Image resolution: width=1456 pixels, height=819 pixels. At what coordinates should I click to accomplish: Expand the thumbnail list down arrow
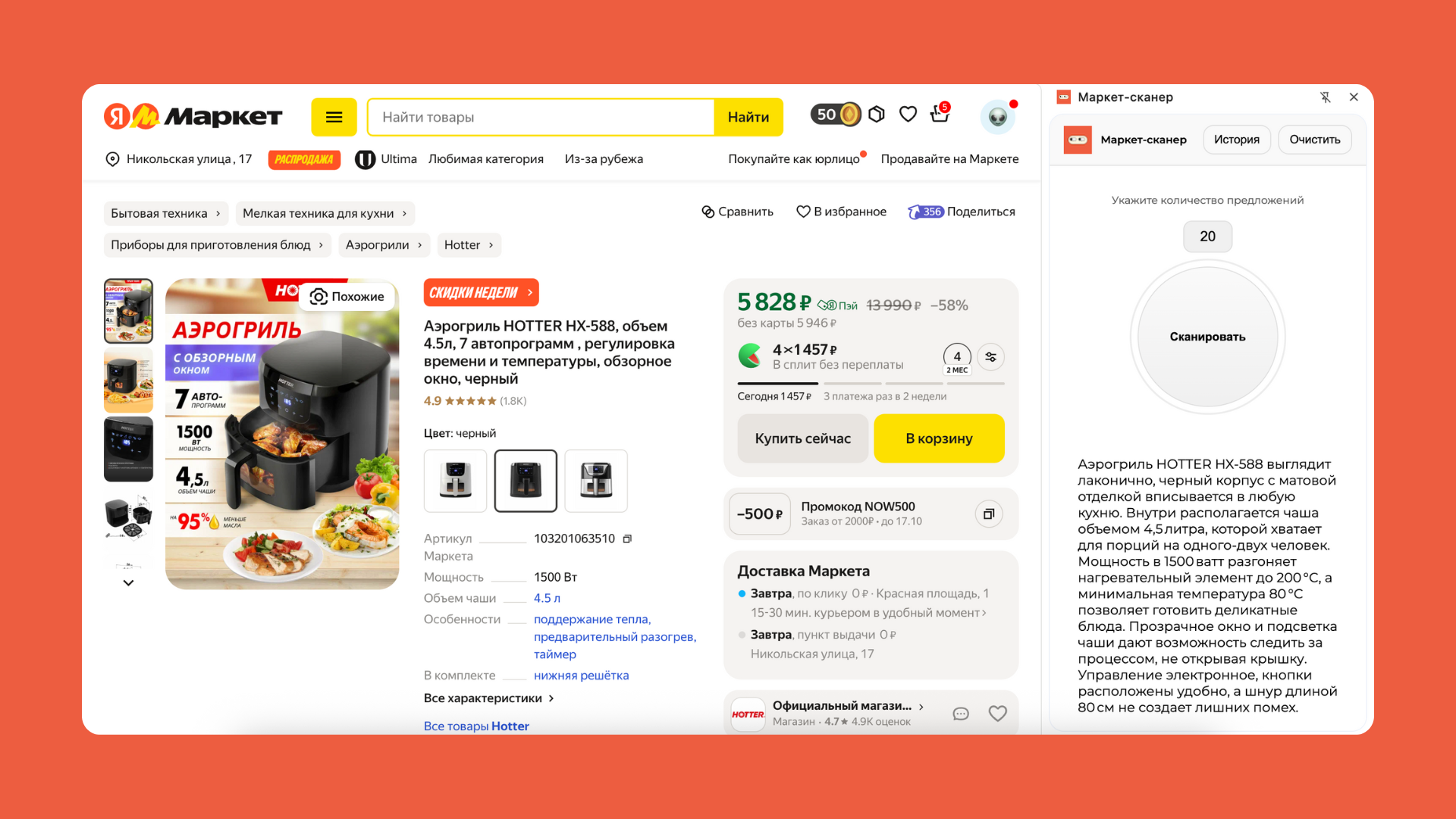(128, 582)
